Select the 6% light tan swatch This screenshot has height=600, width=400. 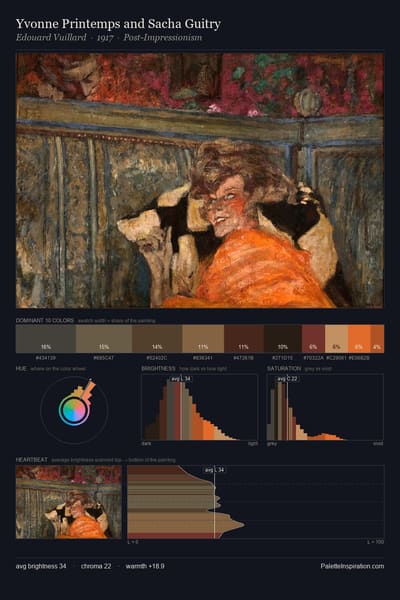pyautogui.click(x=336, y=339)
